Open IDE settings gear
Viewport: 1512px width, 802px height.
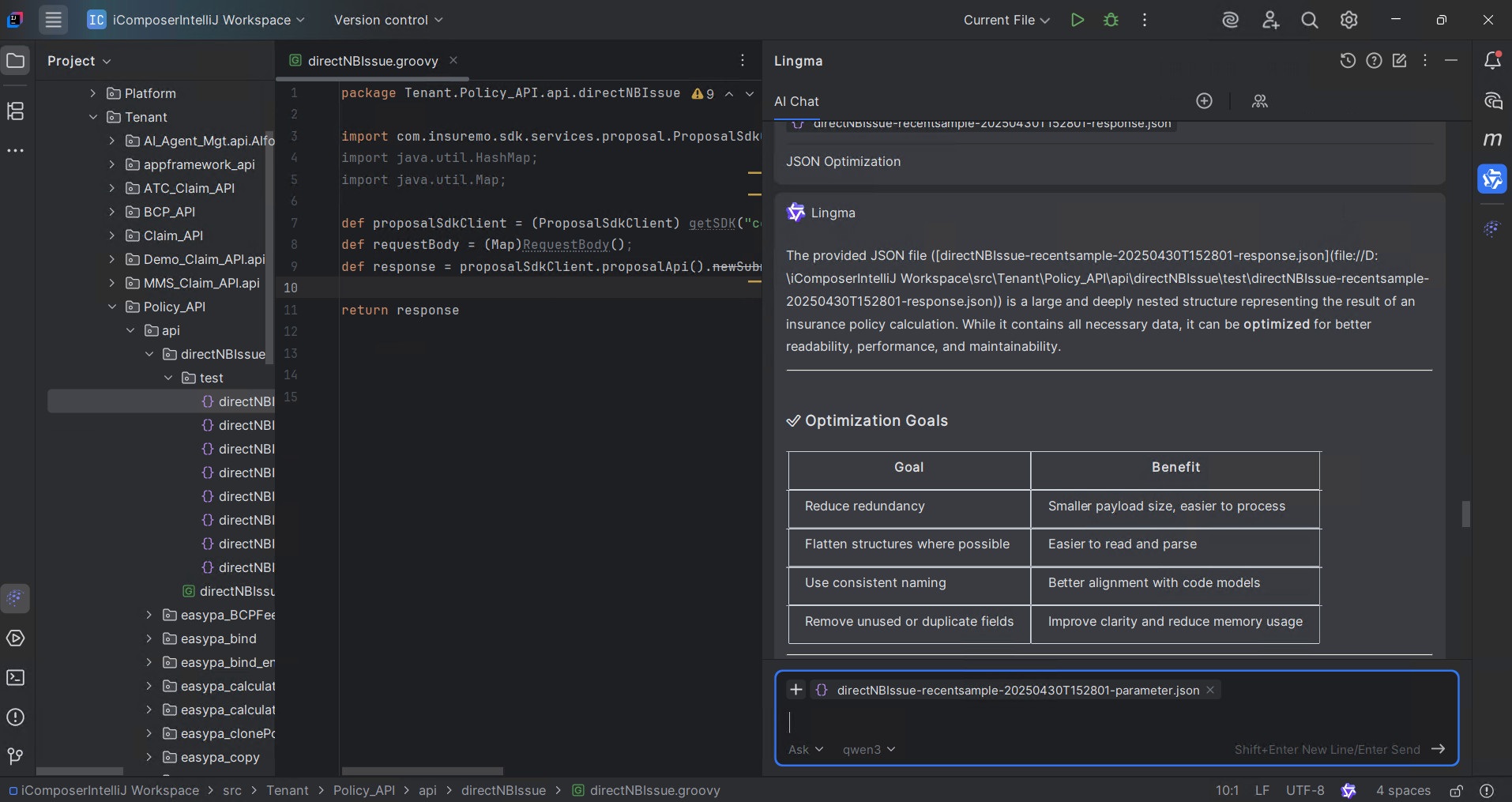point(1349,20)
